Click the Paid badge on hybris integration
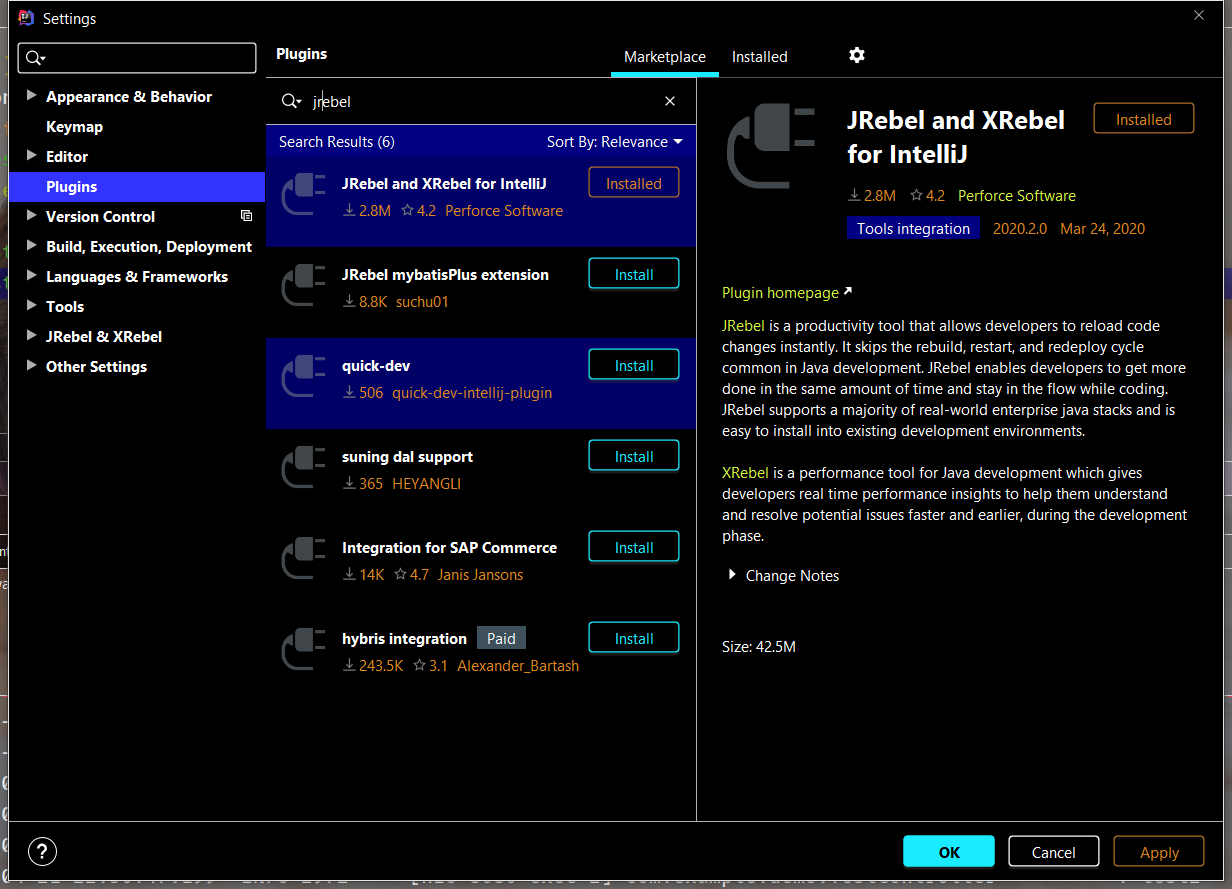This screenshot has width=1232, height=889. [501, 638]
